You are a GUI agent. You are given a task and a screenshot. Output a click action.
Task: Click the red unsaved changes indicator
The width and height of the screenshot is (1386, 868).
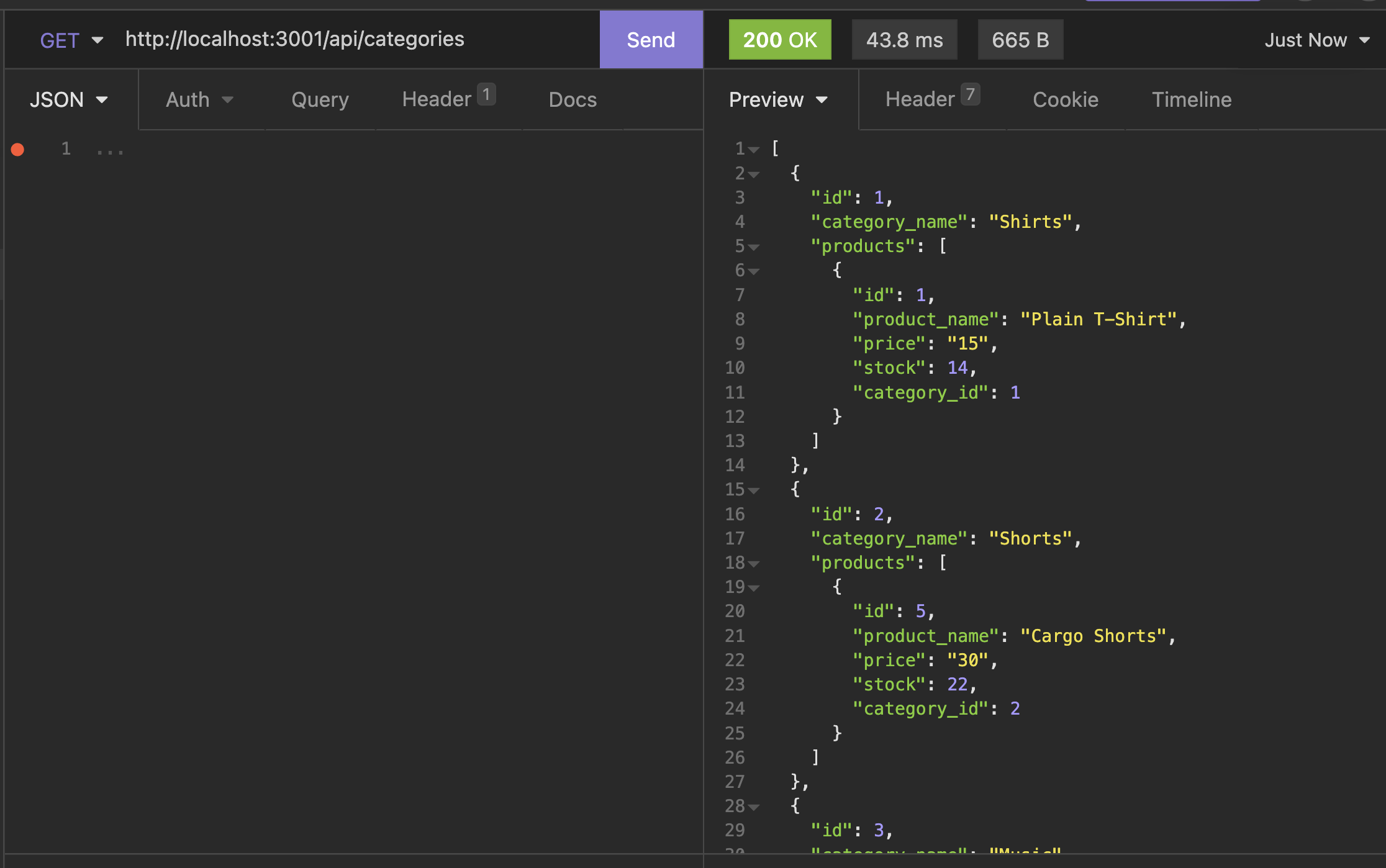(18, 149)
